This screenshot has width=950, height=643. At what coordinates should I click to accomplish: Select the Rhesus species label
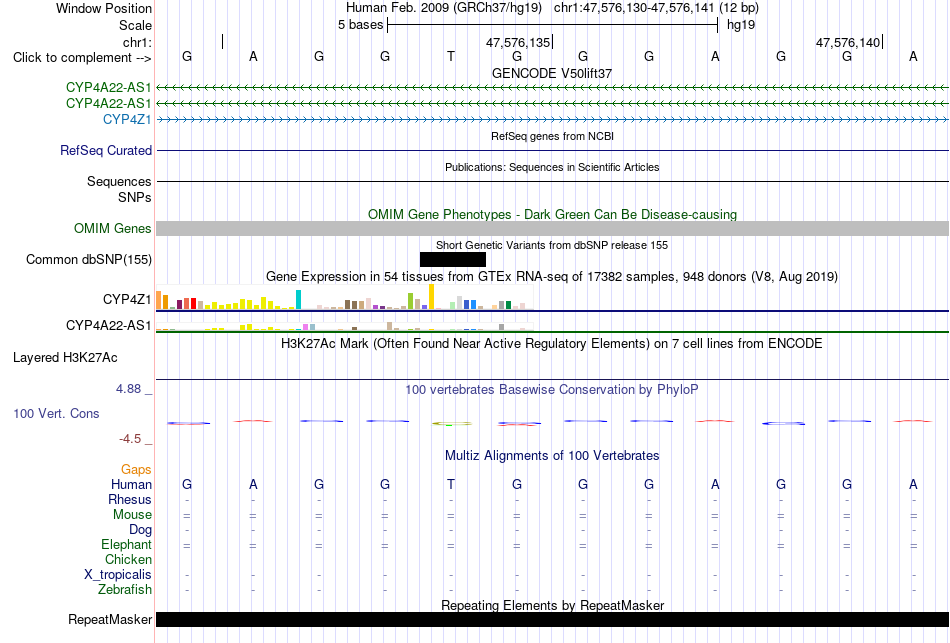pyautogui.click(x=130, y=499)
